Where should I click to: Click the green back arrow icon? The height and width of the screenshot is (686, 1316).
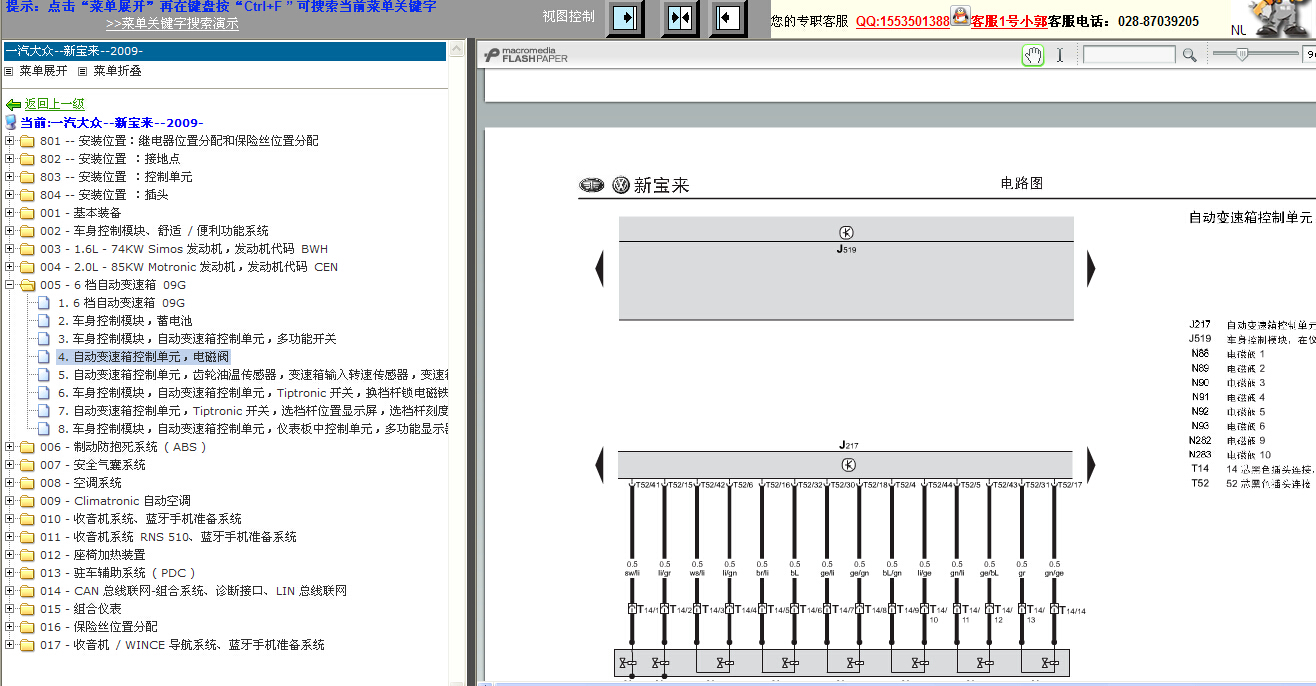point(13,104)
